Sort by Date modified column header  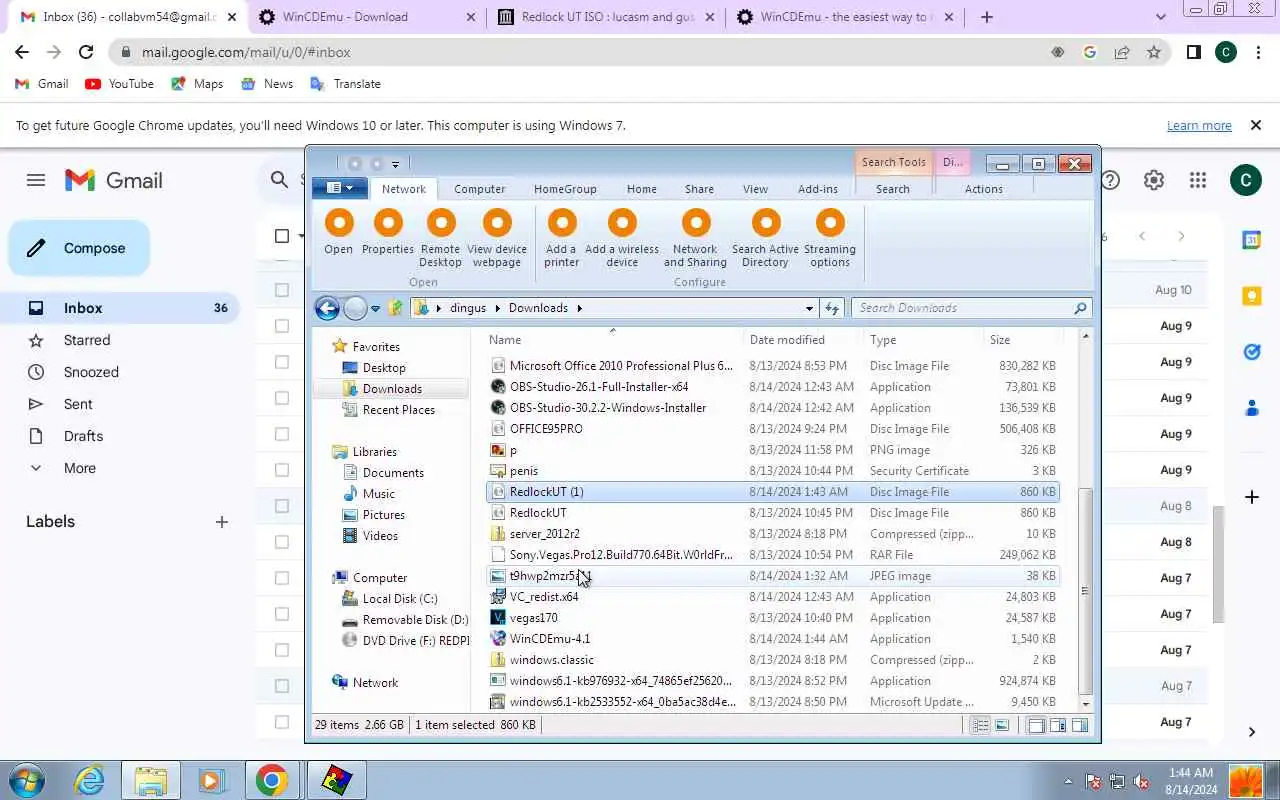pos(787,340)
